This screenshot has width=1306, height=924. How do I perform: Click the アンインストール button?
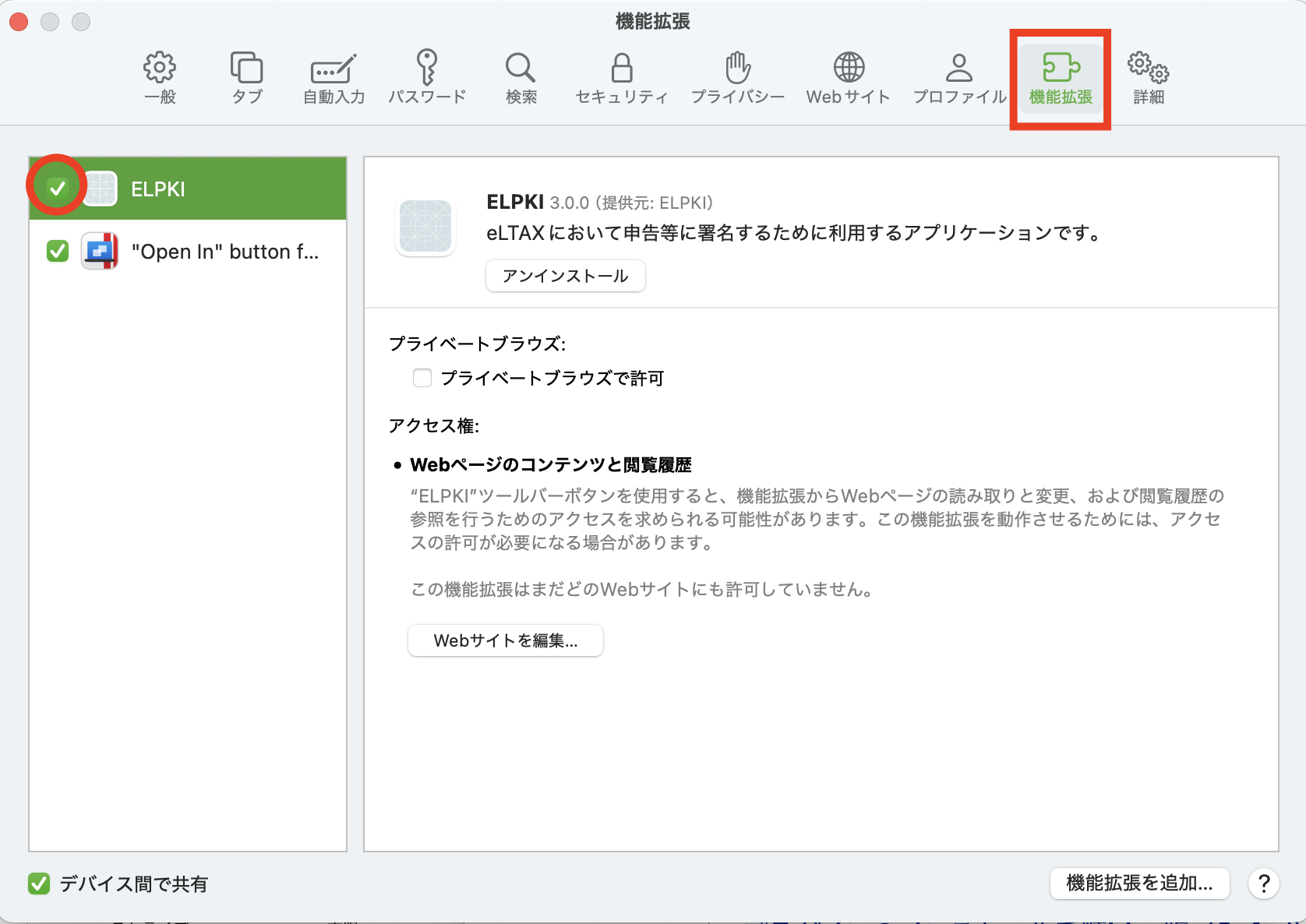point(566,276)
